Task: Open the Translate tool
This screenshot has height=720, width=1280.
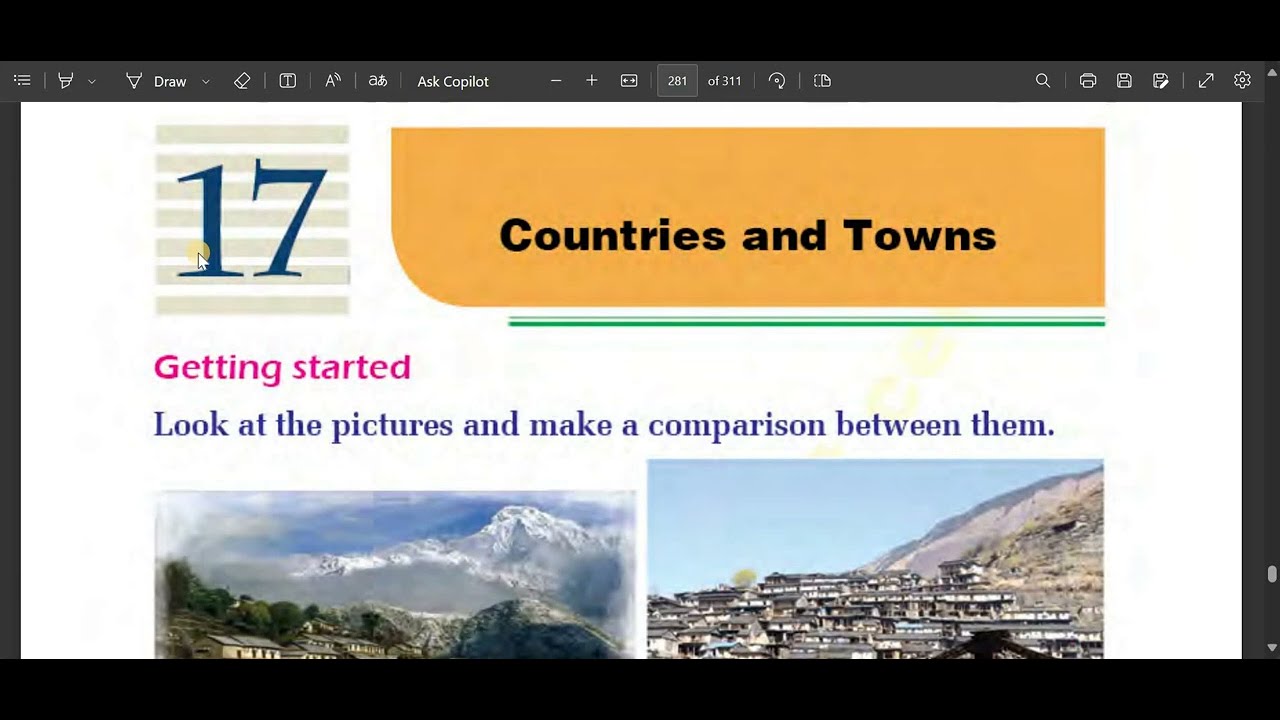Action: 378,81
